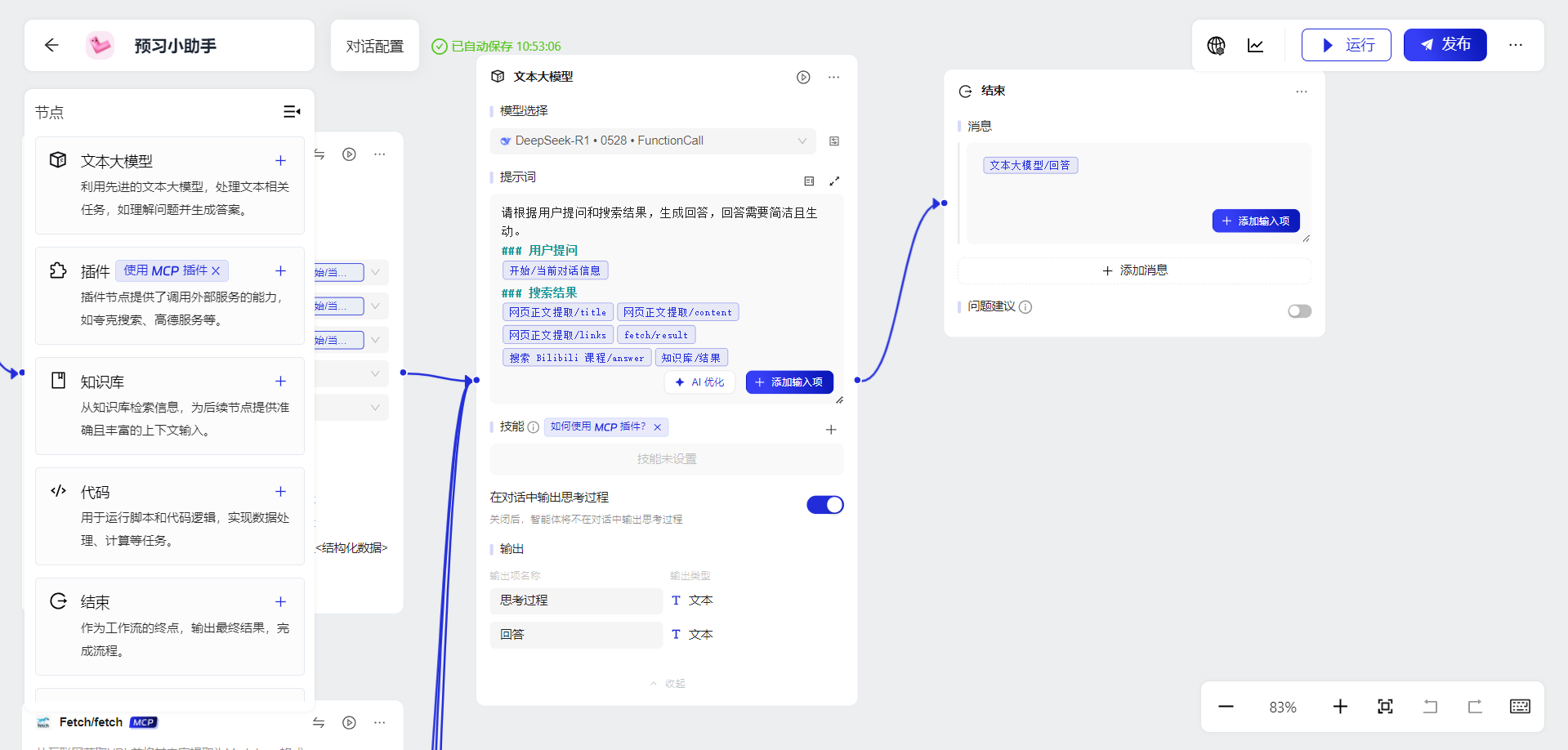Close the 如何使用 MCP 插件 hint
1568x750 pixels.
coord(657,427)
